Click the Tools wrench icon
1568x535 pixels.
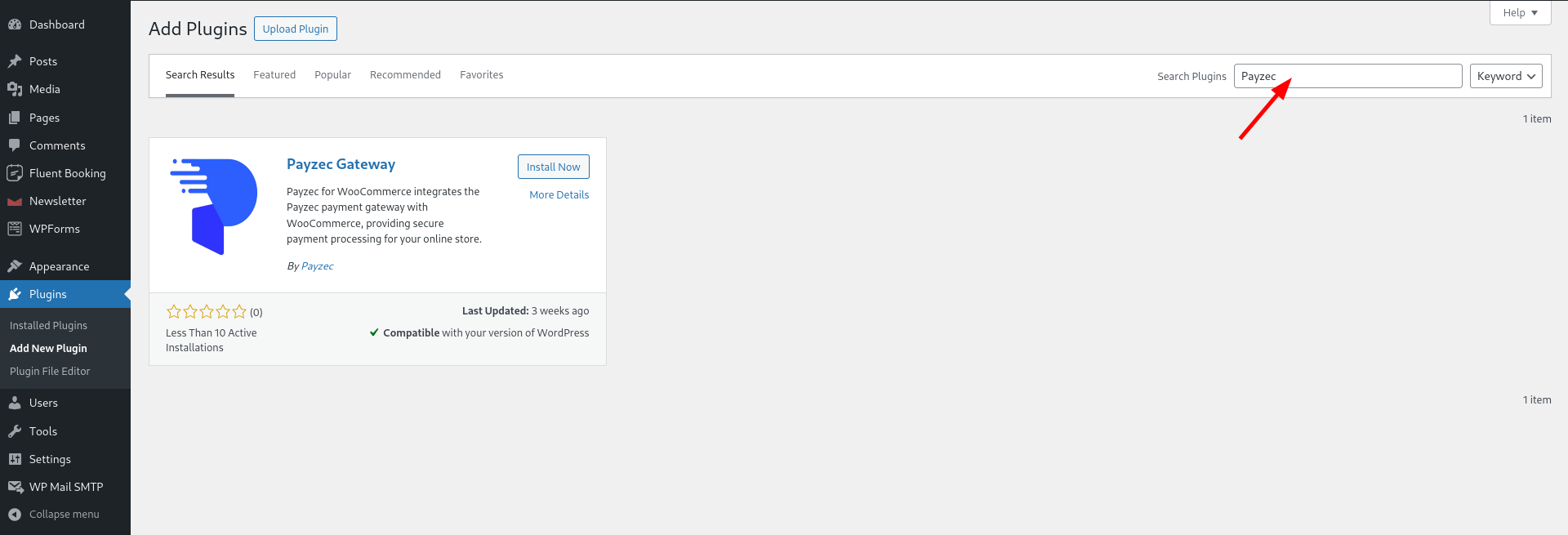(15, 431)
